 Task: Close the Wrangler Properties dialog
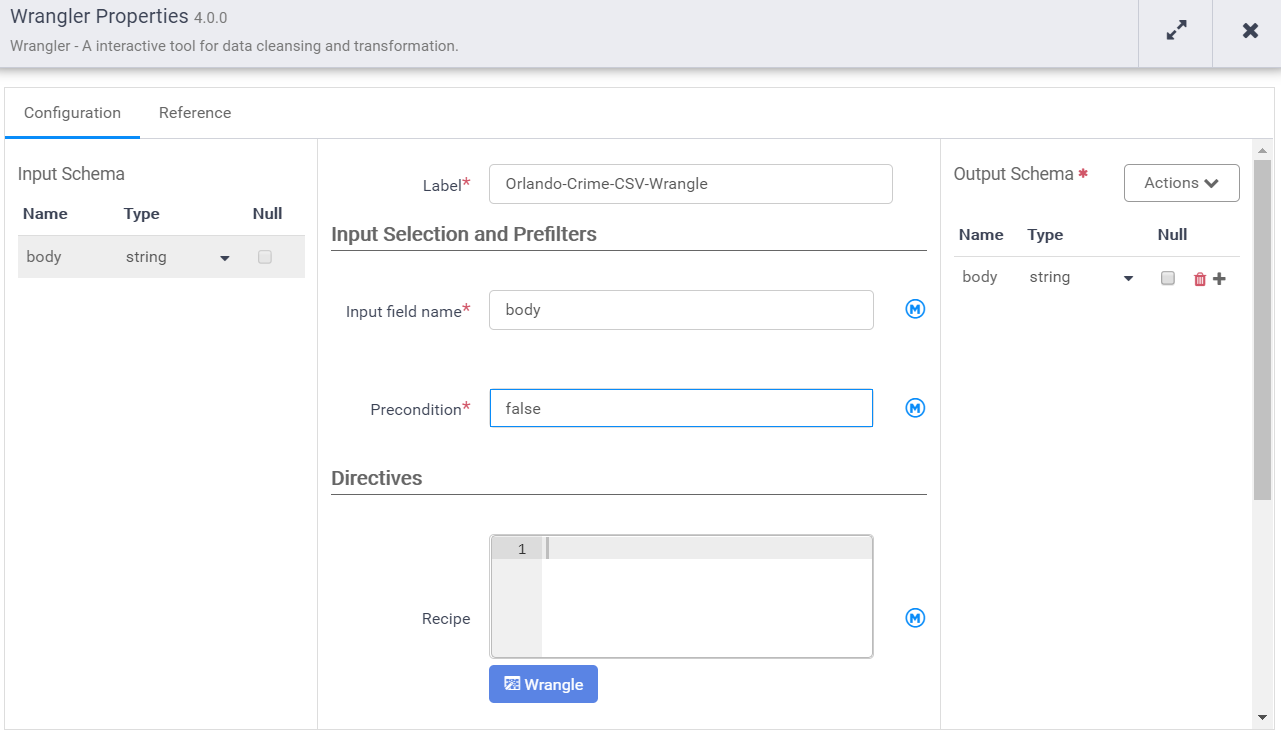click(x=1250, y=31)
